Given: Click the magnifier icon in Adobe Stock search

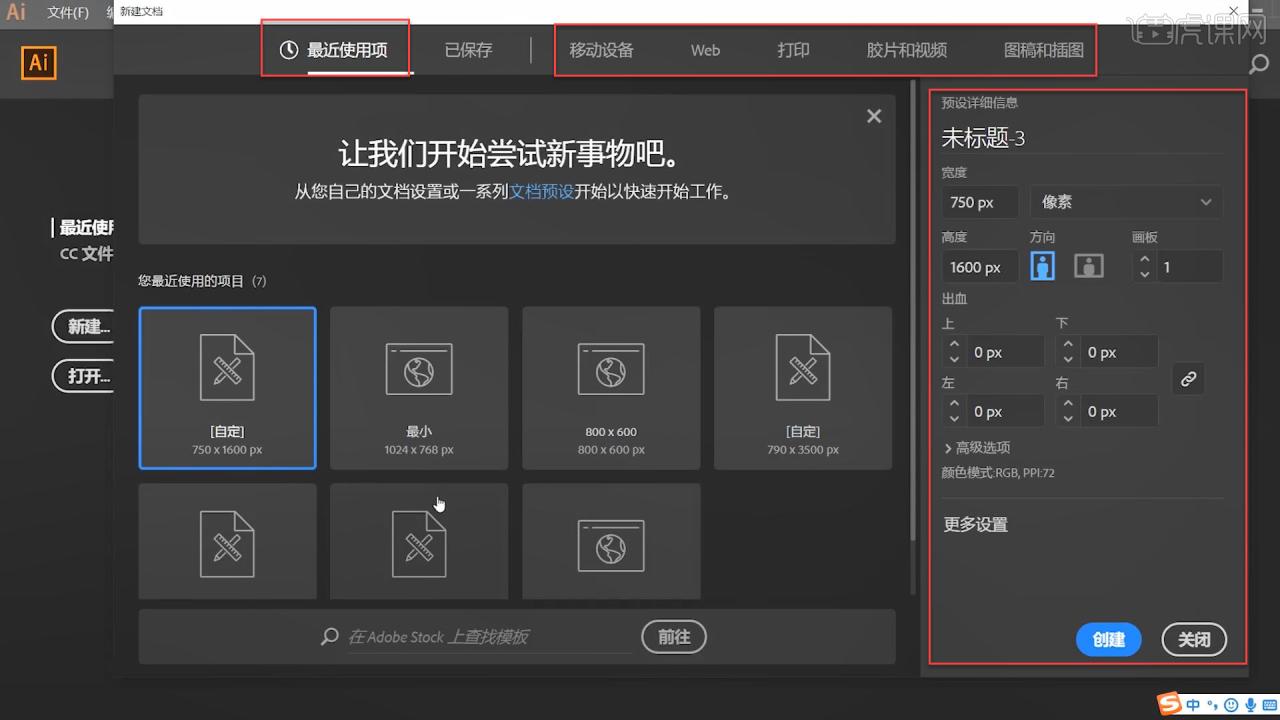Looking at the screenshot, I should 330,636.
